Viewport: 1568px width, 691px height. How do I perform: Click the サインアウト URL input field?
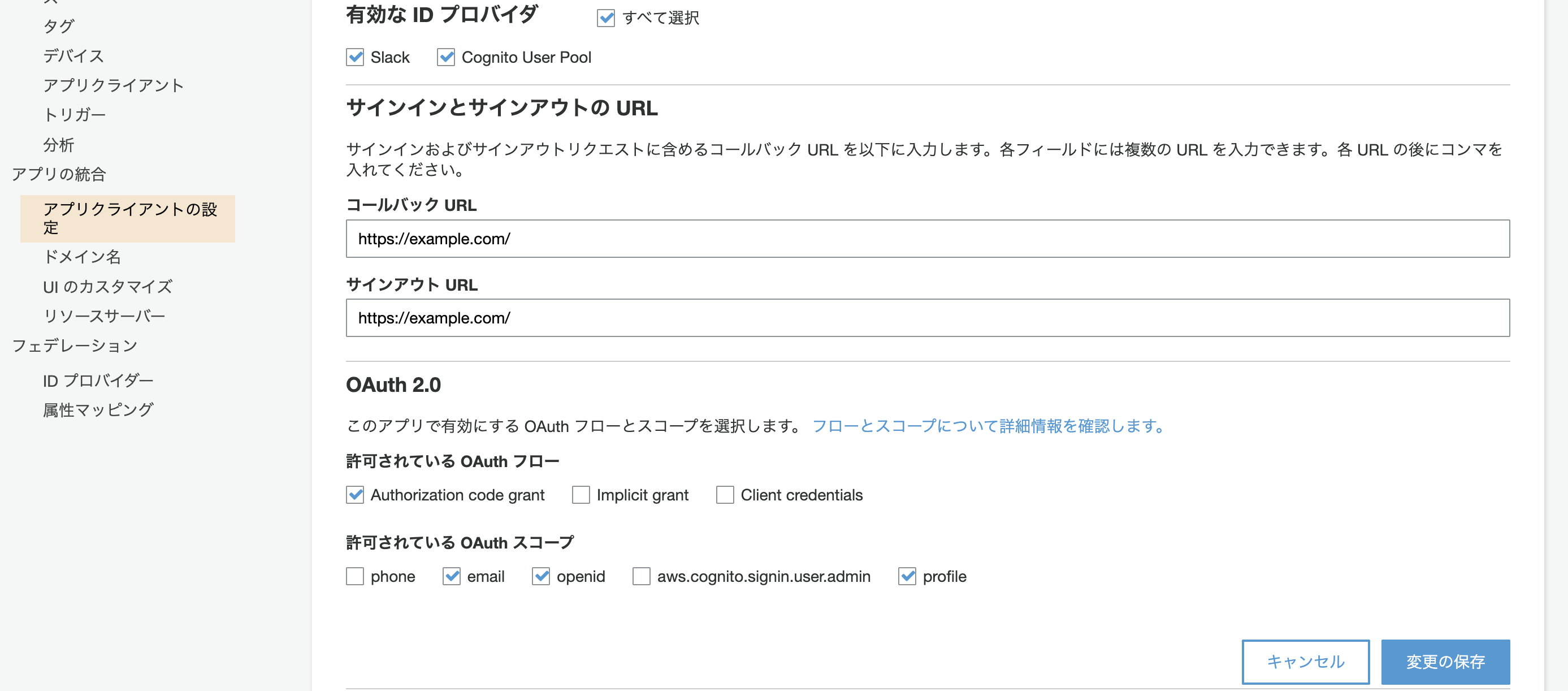[927, 318]
